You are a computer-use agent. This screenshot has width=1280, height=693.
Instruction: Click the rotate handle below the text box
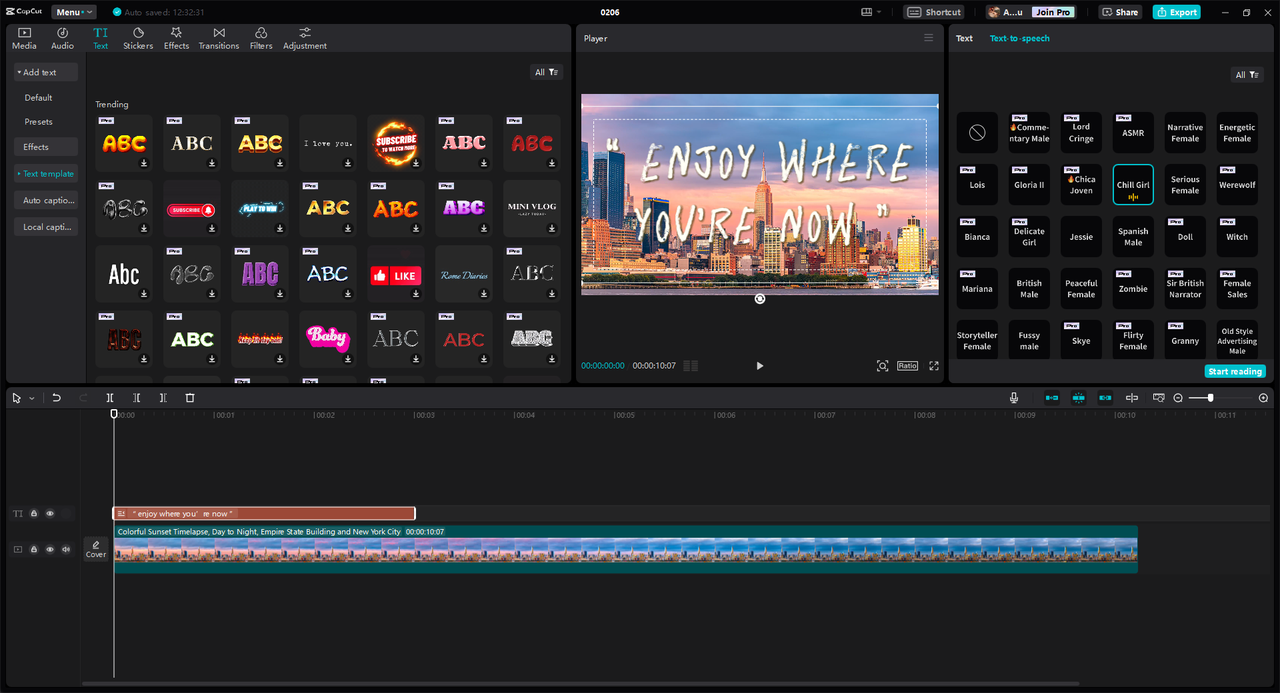760,298
